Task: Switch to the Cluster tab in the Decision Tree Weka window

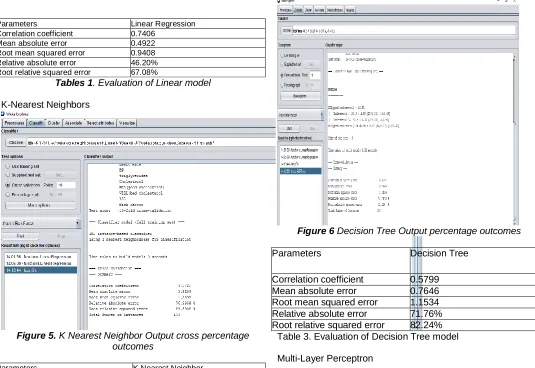Action: 308,10
